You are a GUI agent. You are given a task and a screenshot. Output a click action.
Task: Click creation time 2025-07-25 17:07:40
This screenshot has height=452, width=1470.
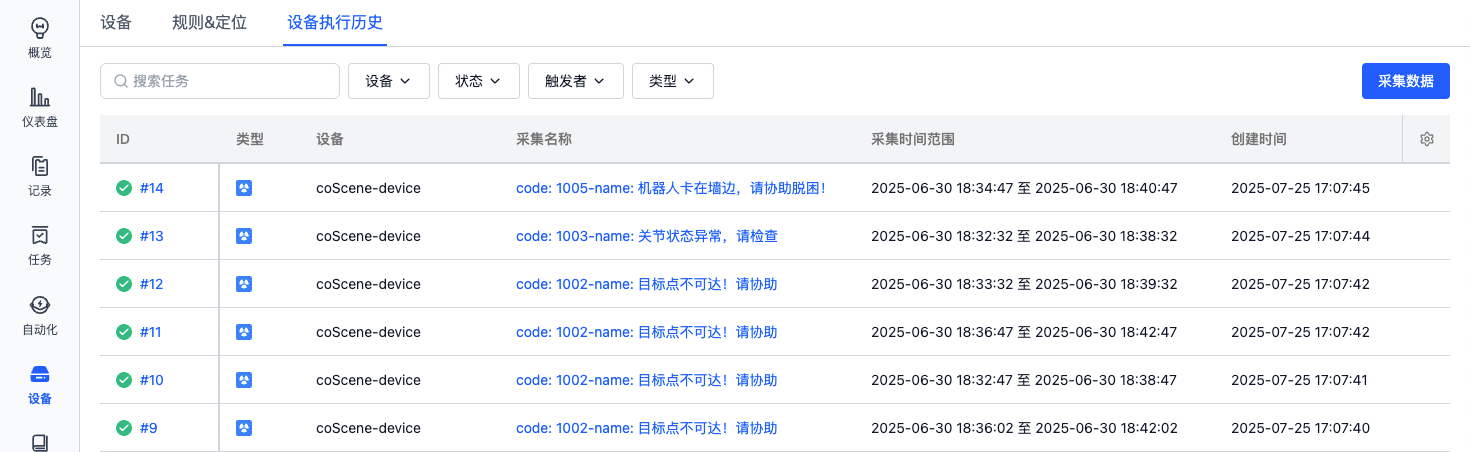coord(1300,428)
